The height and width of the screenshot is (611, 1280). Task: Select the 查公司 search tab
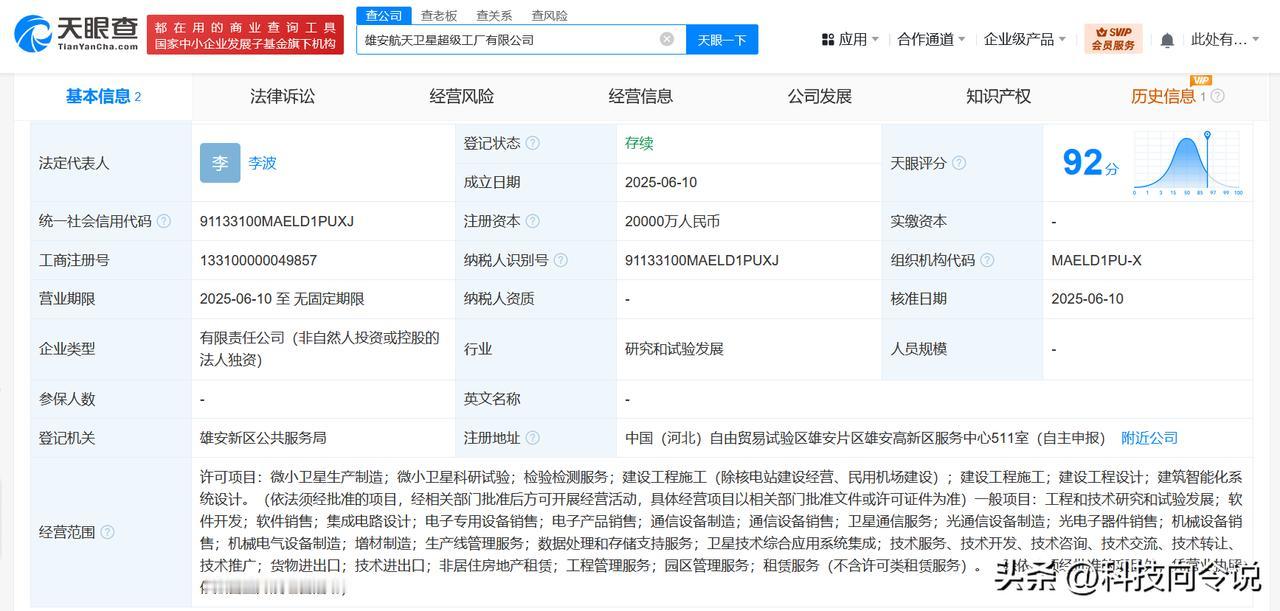383,15
